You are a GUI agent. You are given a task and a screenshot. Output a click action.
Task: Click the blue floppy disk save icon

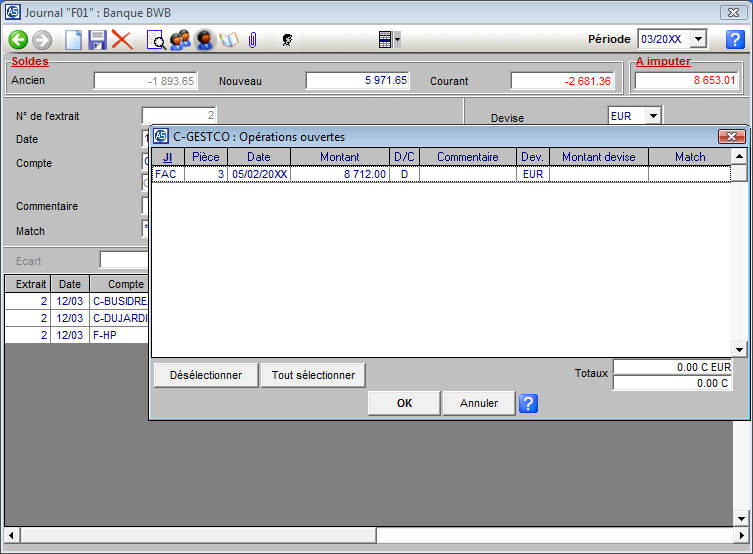coord(98,40)
